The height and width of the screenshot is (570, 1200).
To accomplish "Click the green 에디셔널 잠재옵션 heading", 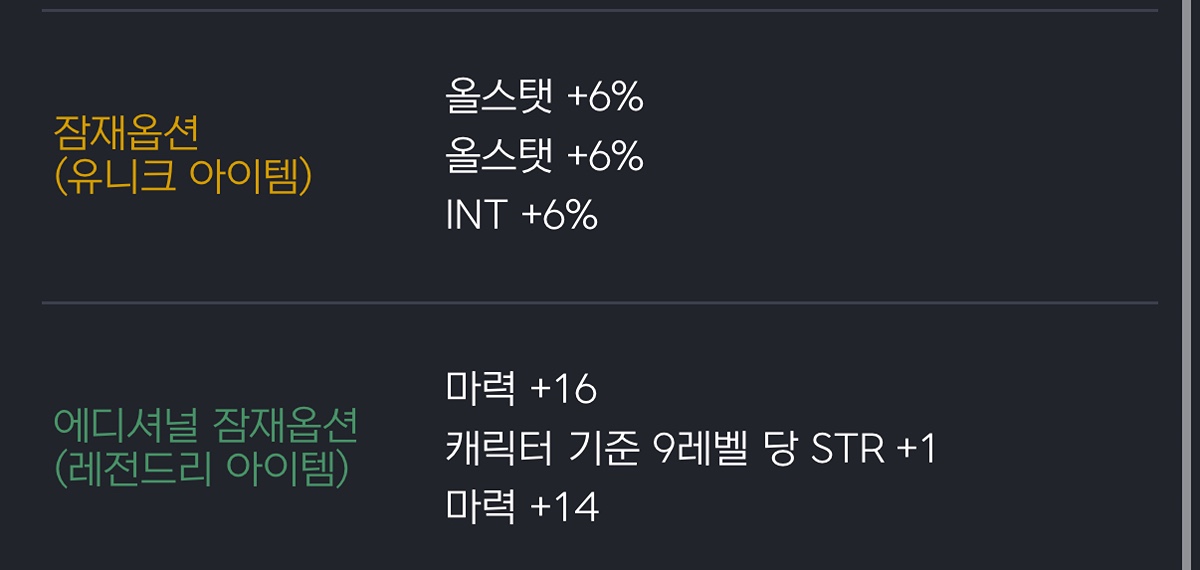I will tap(205, 427).
